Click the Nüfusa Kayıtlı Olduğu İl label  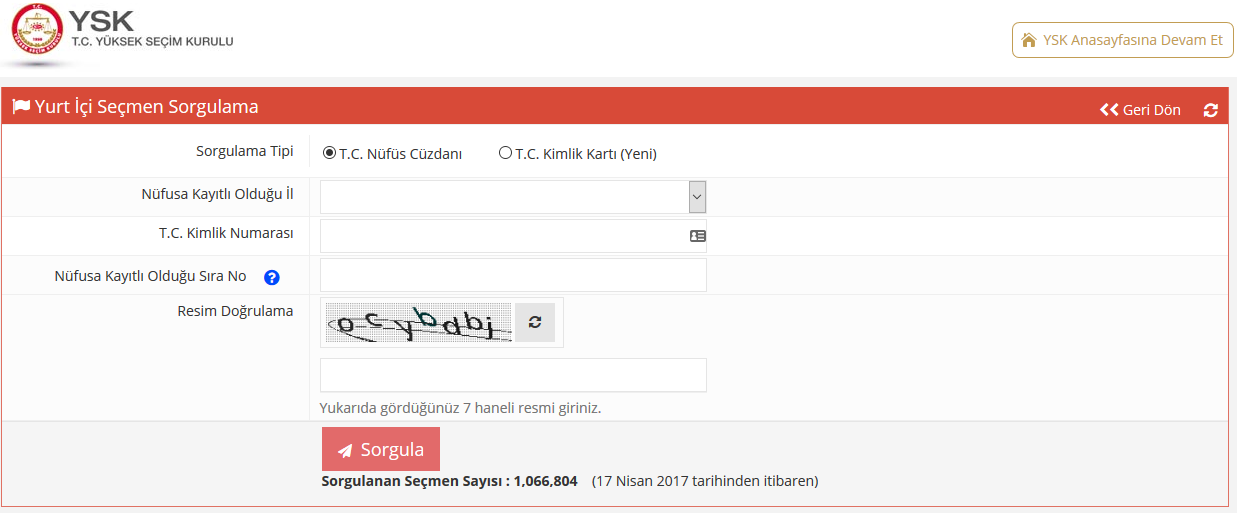218,194
